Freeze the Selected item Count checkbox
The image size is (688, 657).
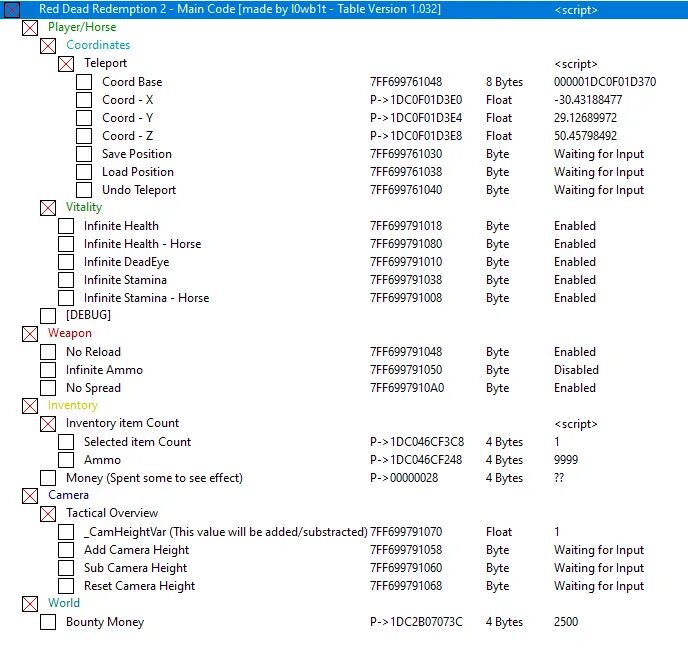[66, 442]
